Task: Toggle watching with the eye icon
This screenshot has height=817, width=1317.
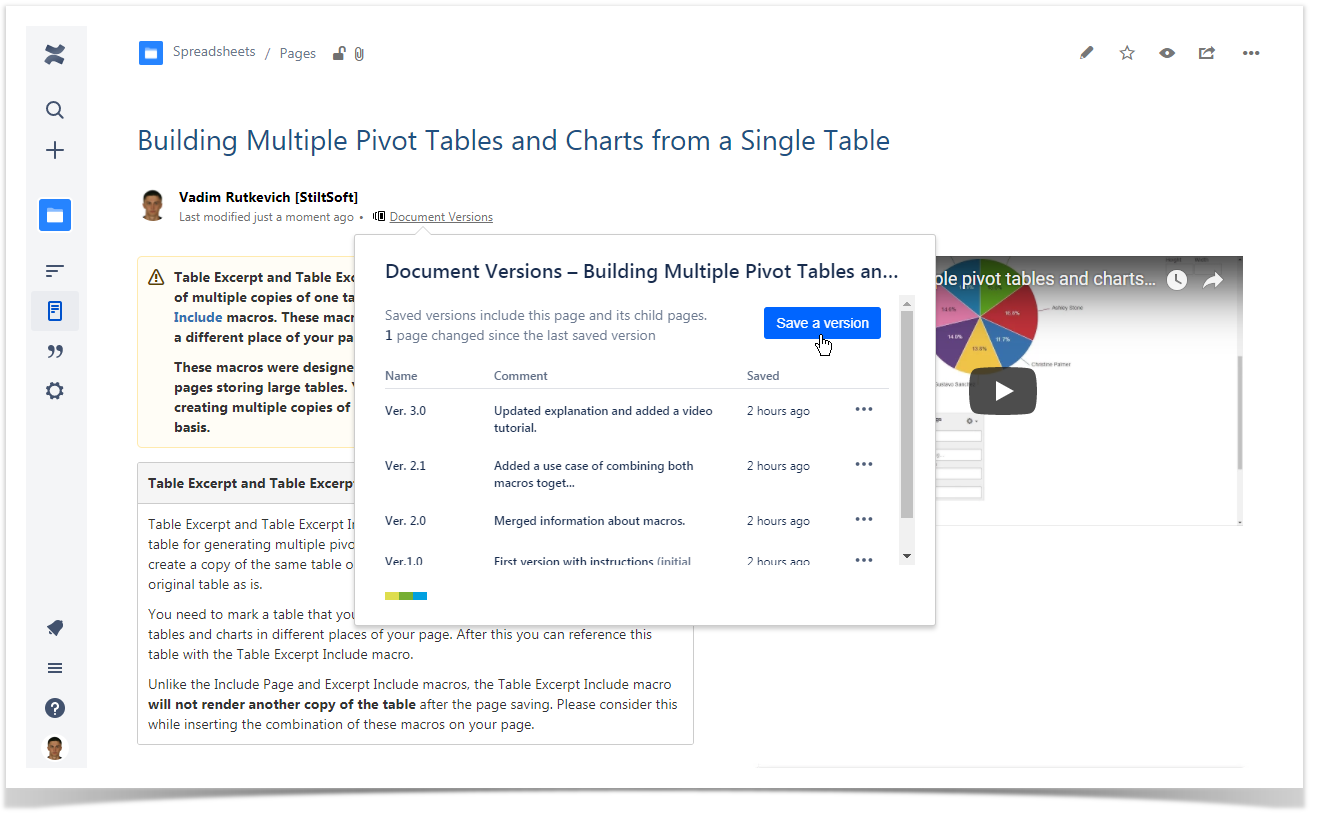Action: (1167, 53)
